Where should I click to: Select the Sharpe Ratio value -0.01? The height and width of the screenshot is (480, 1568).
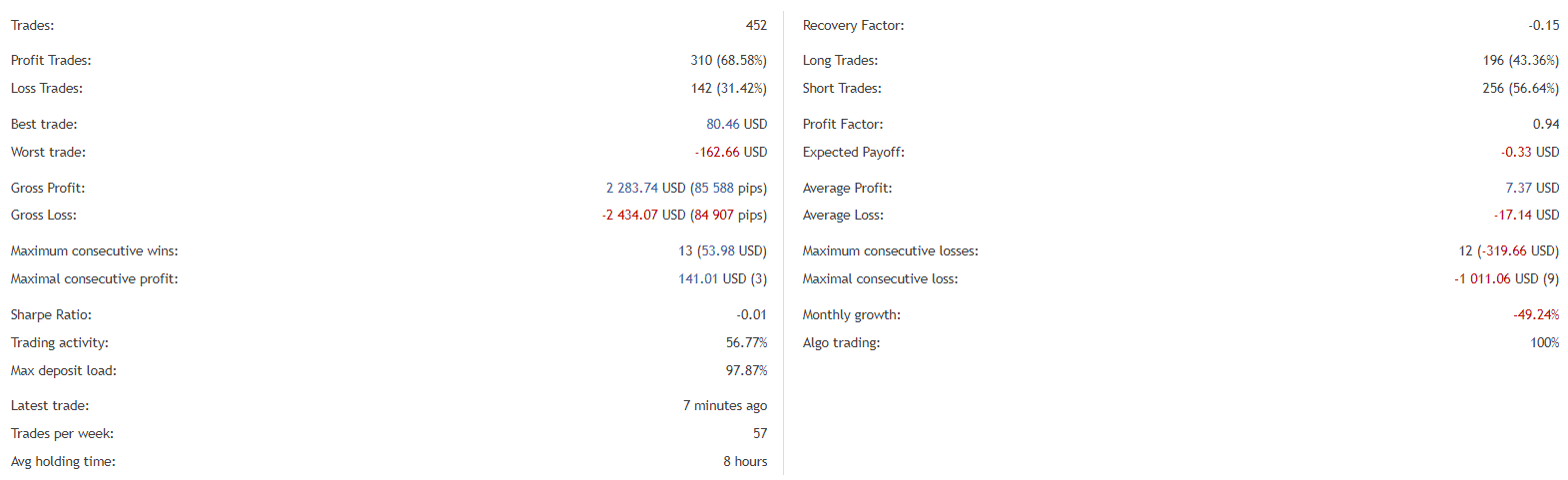coord(752,314)
